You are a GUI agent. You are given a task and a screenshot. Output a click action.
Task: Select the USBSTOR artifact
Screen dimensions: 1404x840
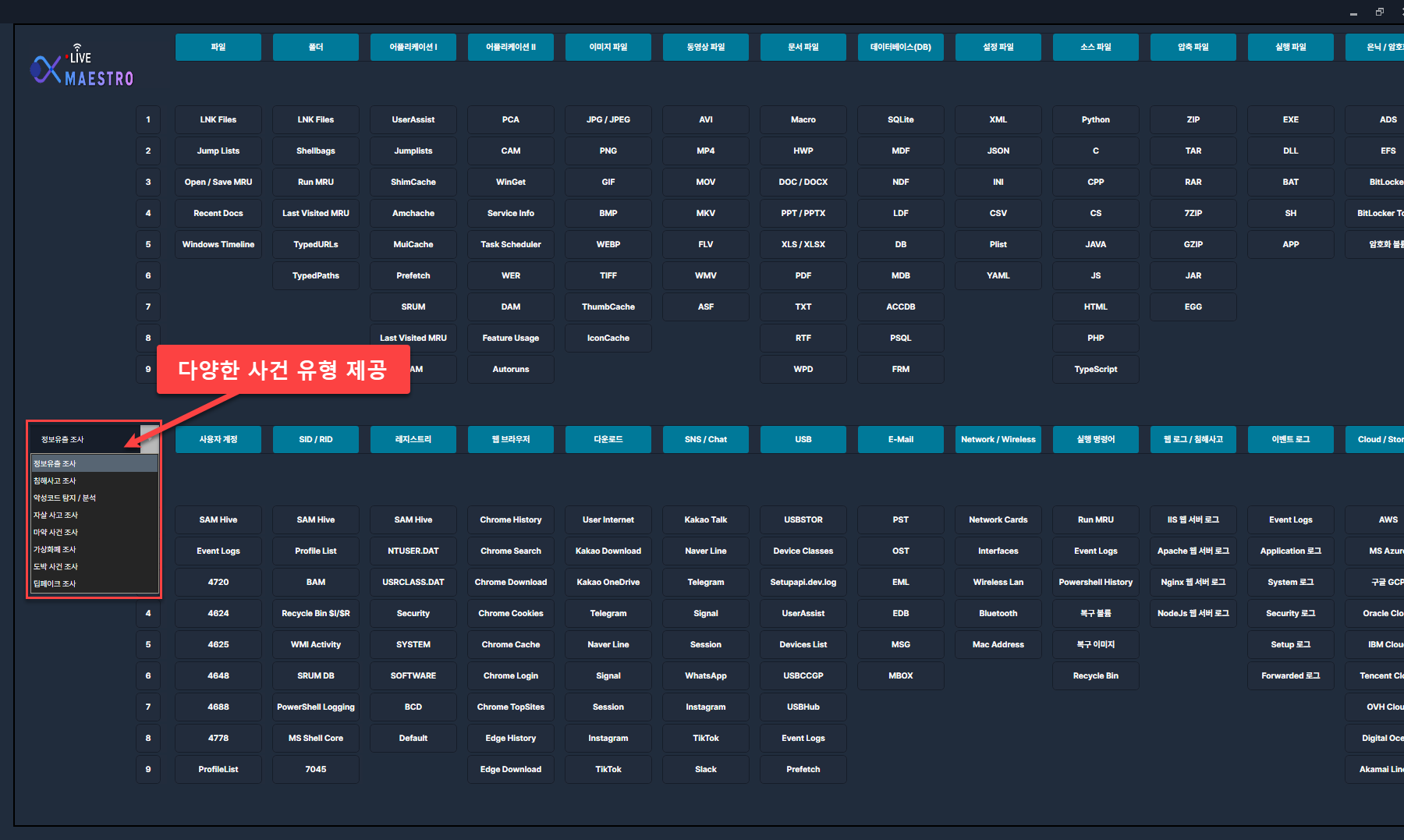coord(803,519)
